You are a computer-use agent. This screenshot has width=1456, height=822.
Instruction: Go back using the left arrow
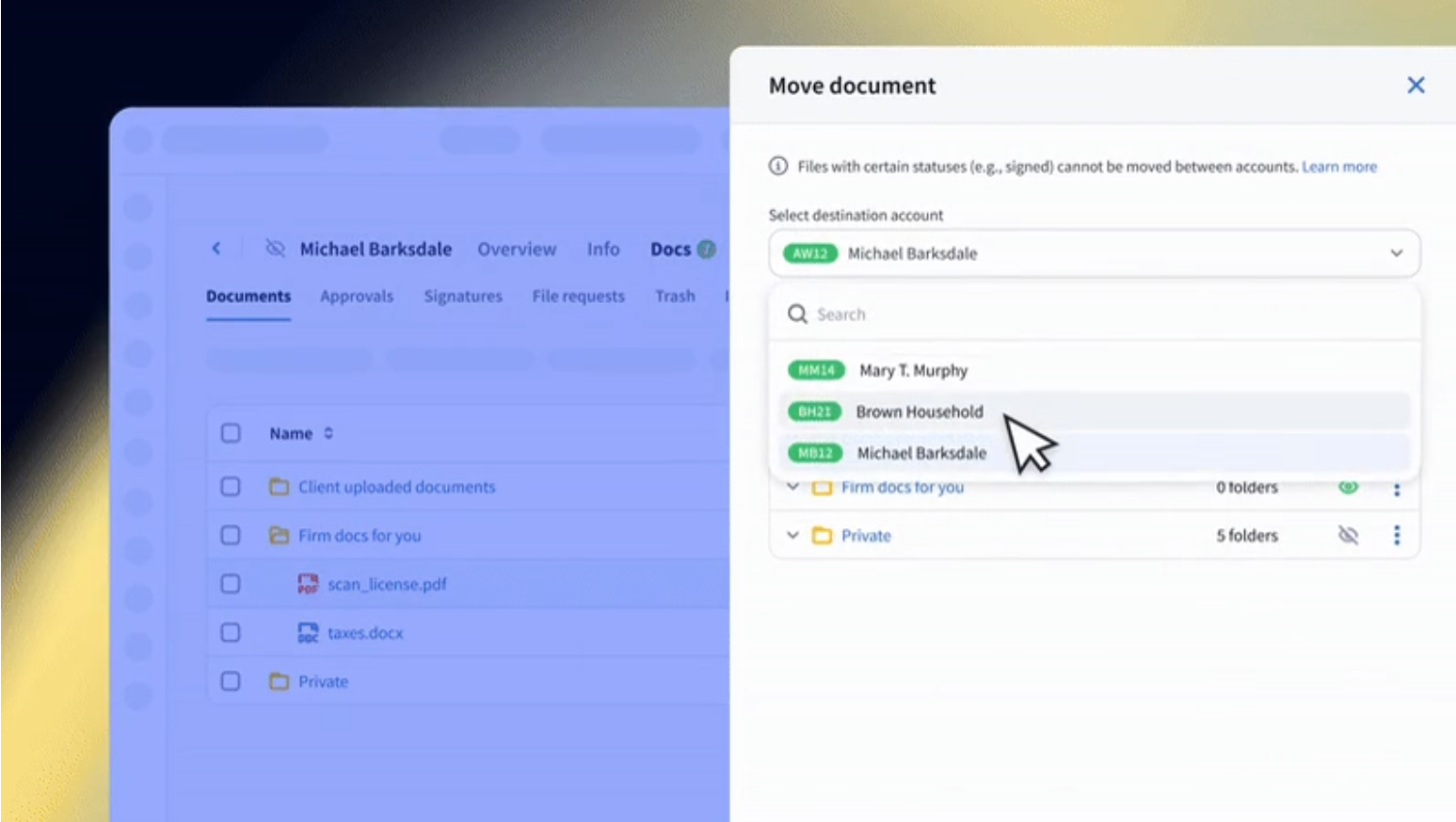pos(216,249)
